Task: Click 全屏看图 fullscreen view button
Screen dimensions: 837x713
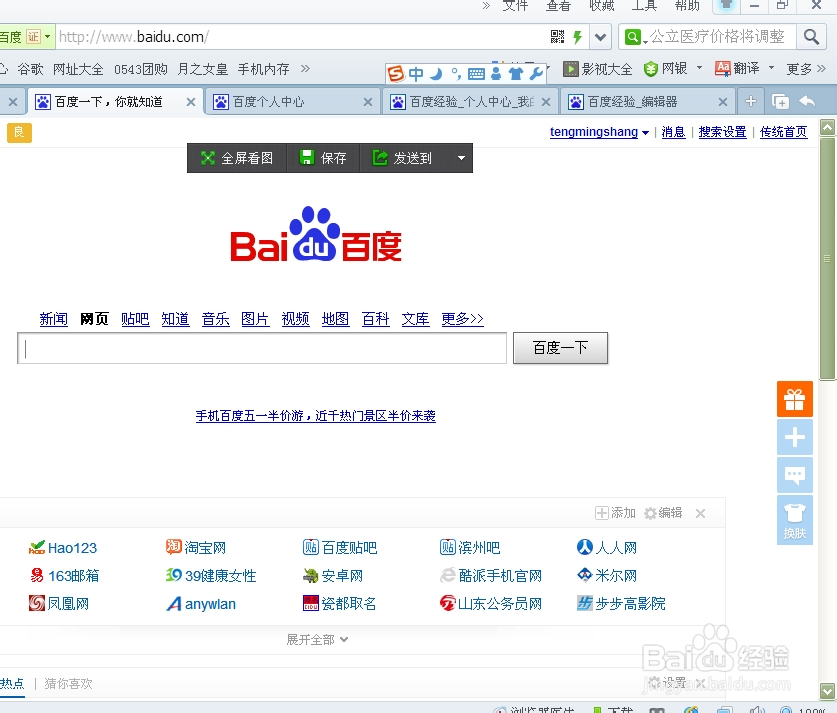Action: [x=237, y=158]
